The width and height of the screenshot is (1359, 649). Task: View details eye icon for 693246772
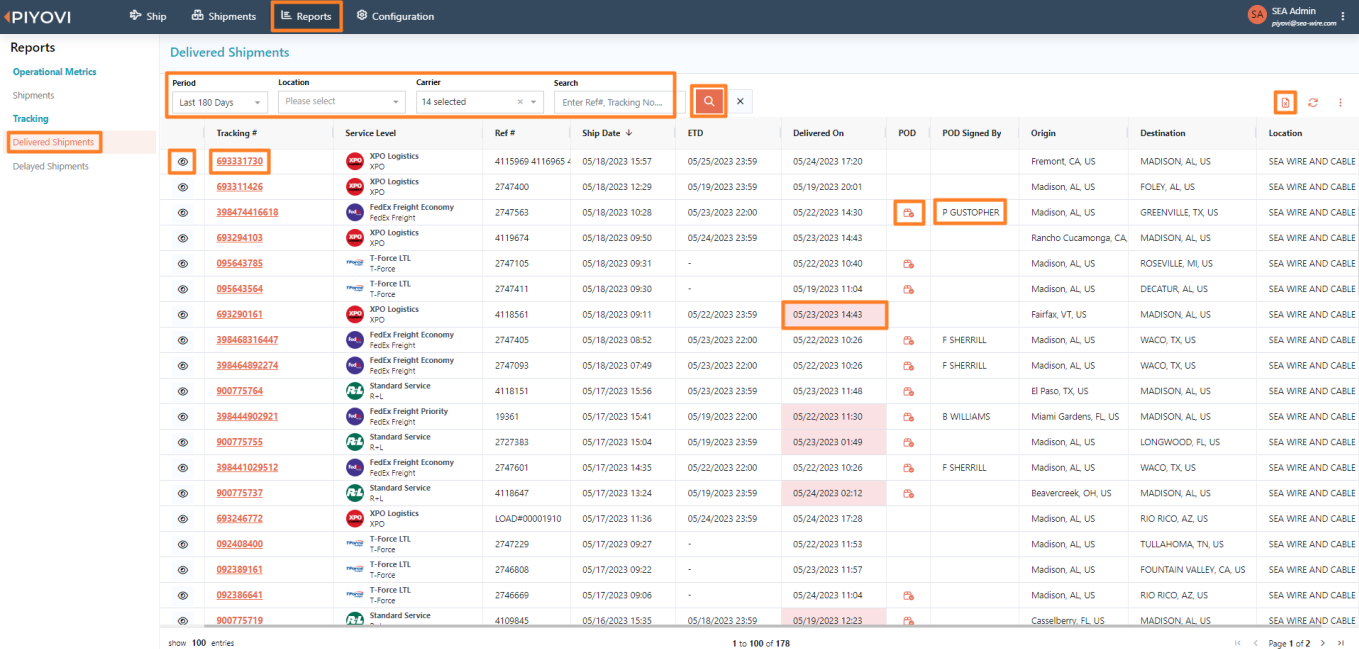pyautogui.click(x=183, y=518)
